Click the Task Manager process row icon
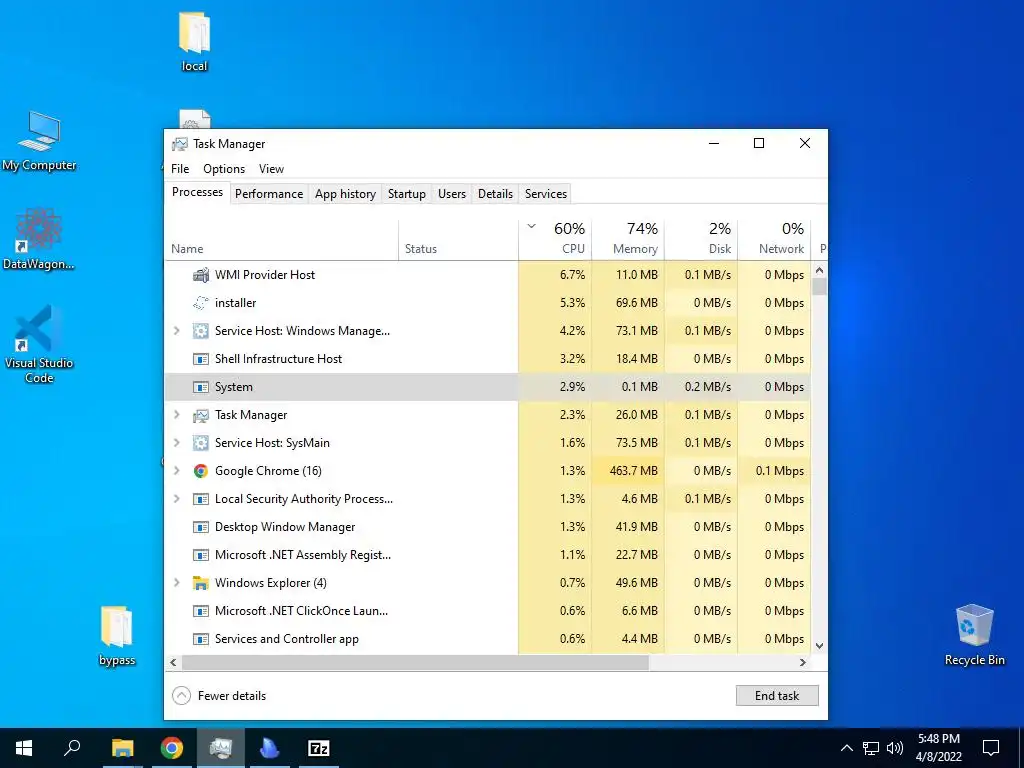This screenshot has width=1024, height=768. tap(201, 415)
